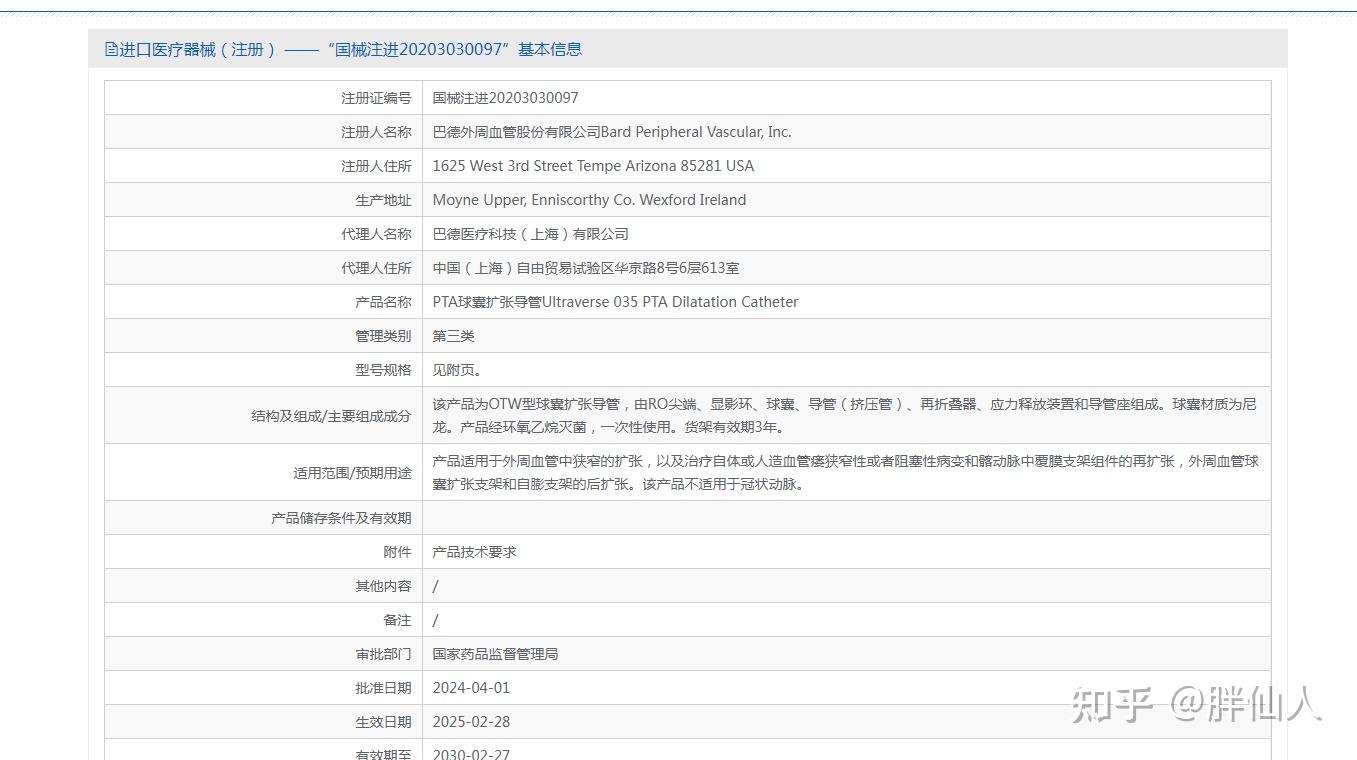
Task: Click the 附件 label
Action: (397, 552)
